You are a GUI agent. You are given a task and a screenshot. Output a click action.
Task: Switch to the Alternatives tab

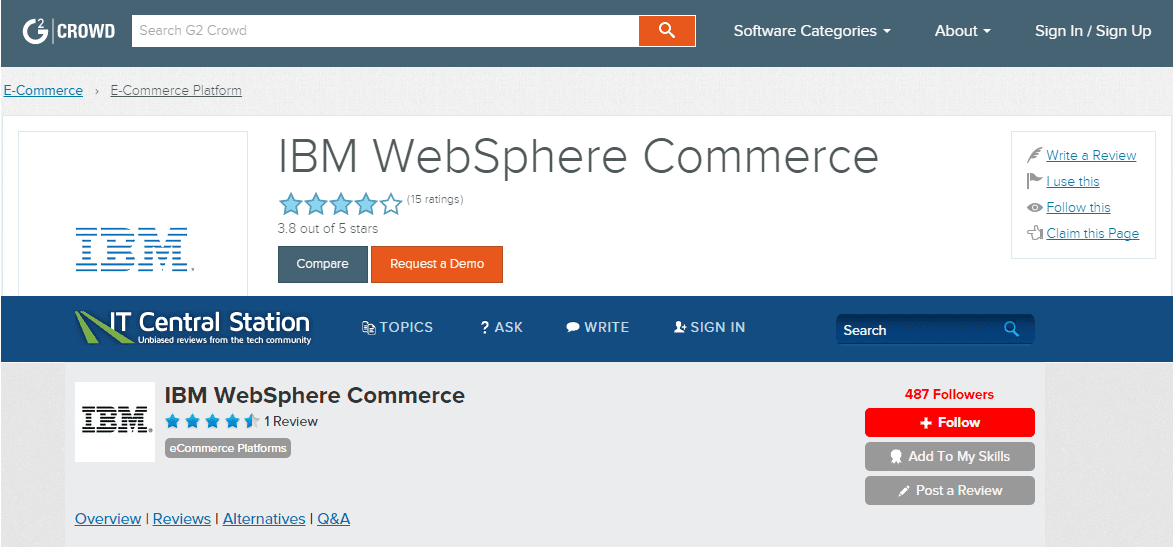(x=264, y=519)
